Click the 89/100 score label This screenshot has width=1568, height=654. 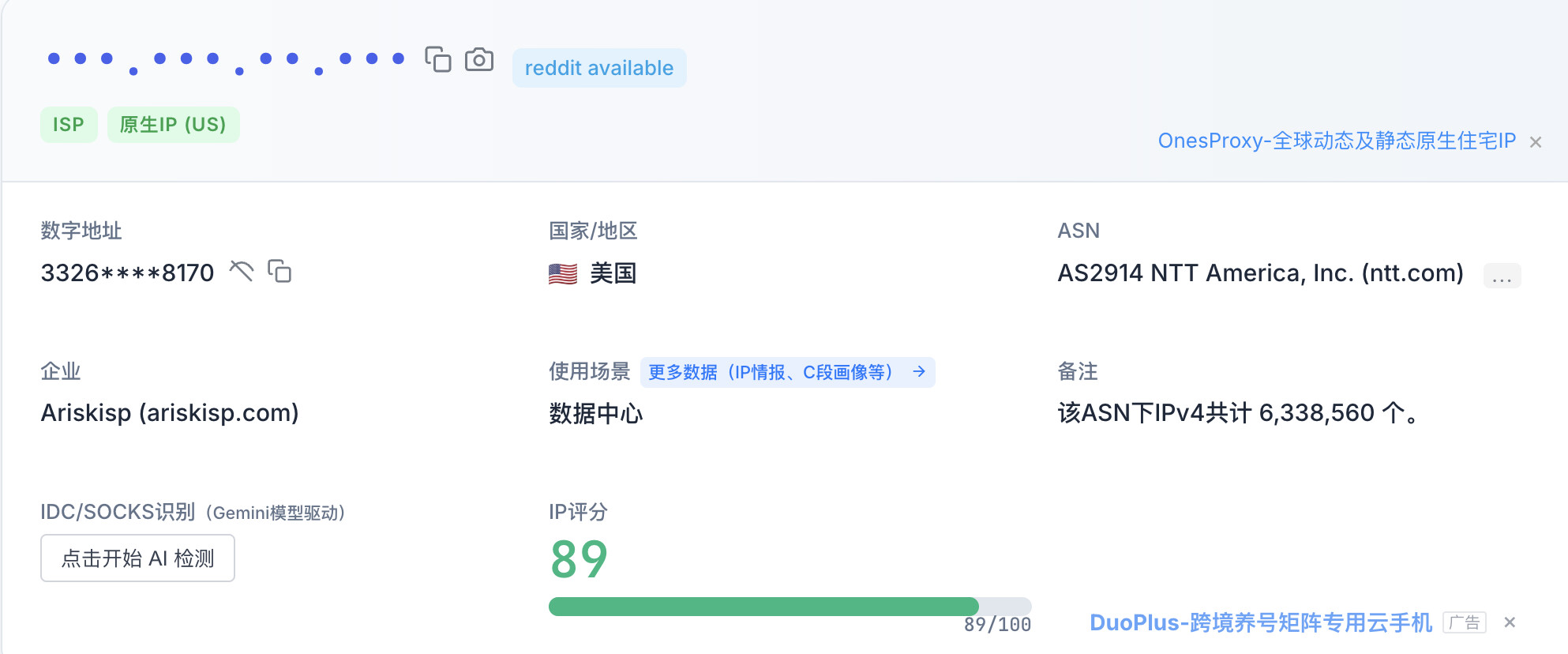[x=997, y=625]
